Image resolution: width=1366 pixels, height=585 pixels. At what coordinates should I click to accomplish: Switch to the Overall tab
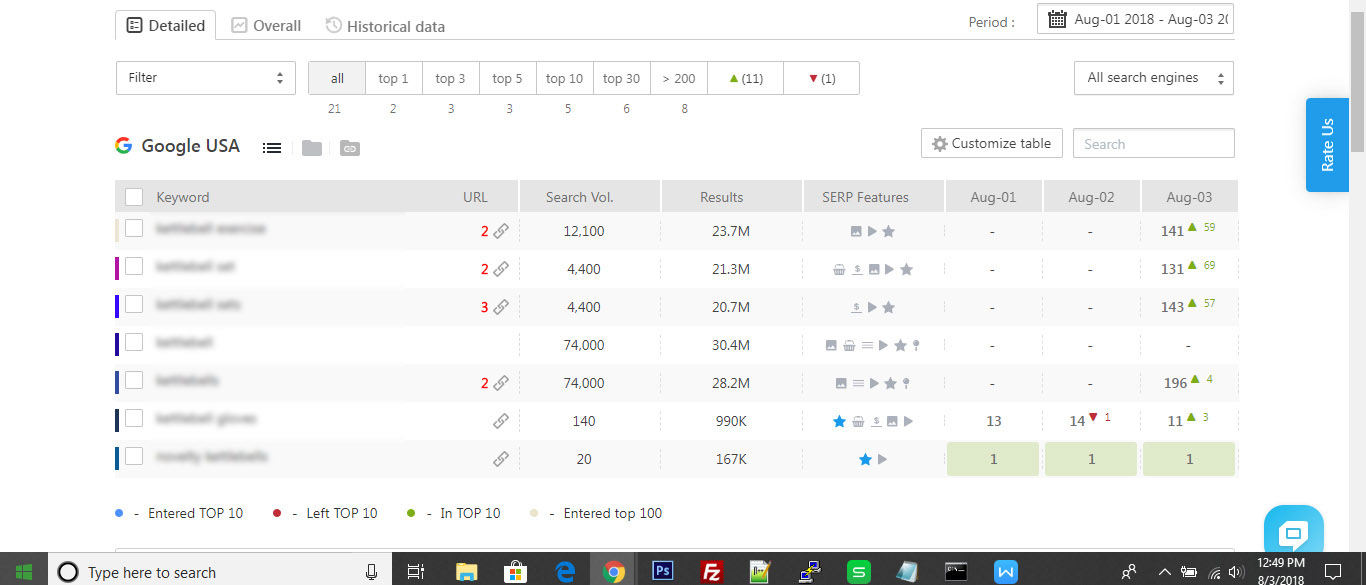pyautogui.click(x=266, y=26)
